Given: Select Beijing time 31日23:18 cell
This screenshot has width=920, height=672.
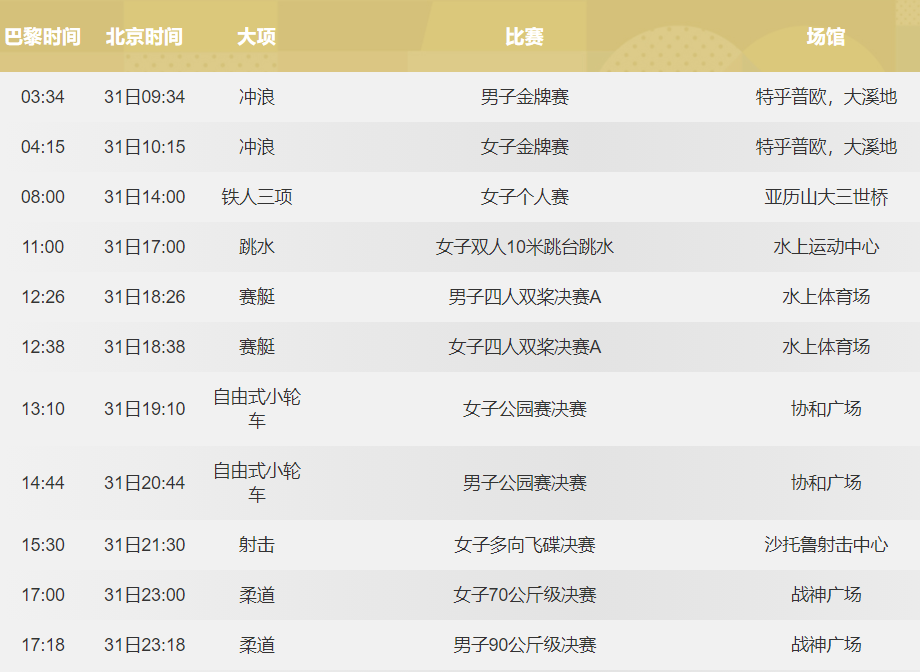Looking at the screenshot, I should [144, 645].
